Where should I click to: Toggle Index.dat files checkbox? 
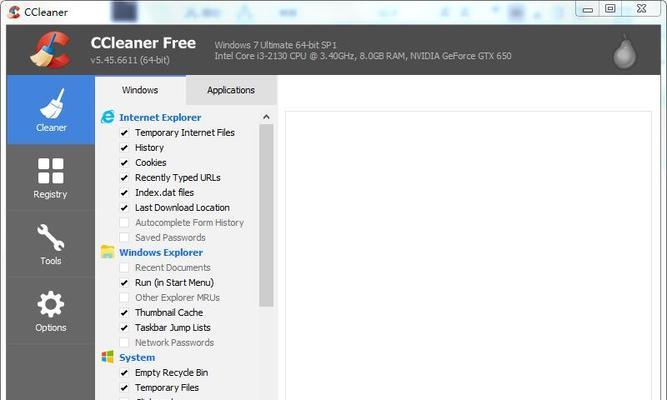point(124,193)
